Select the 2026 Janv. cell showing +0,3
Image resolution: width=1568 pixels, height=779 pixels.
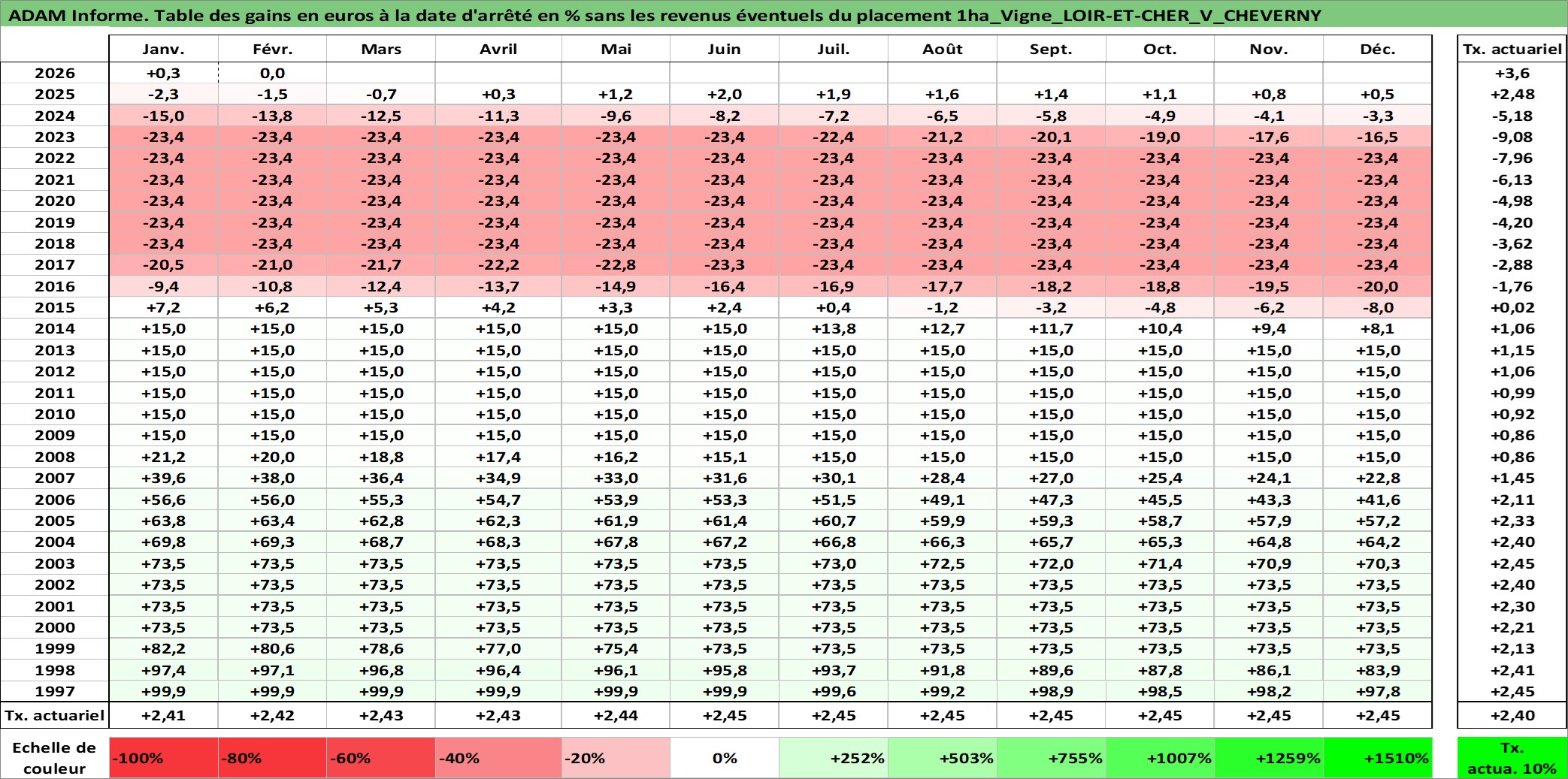(164, 73)
